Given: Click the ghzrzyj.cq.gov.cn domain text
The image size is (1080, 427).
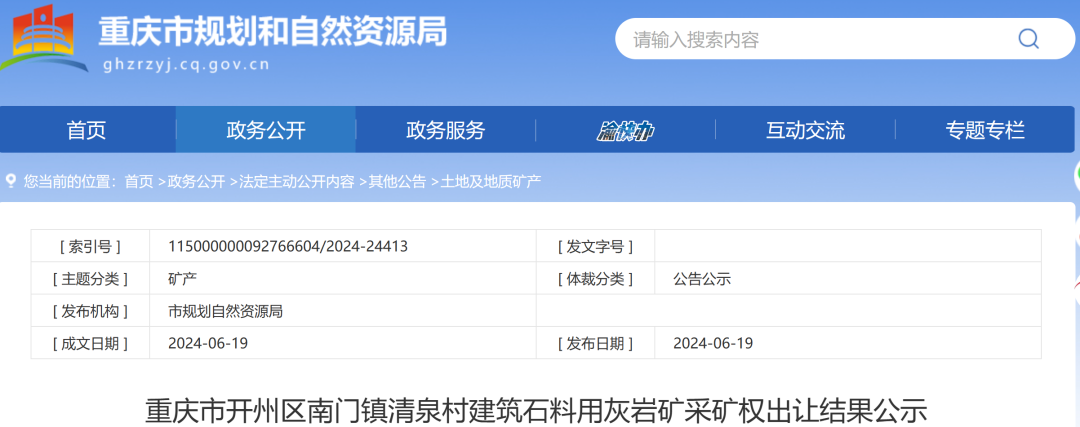Looking at the screenshot, I should point(186,65).
